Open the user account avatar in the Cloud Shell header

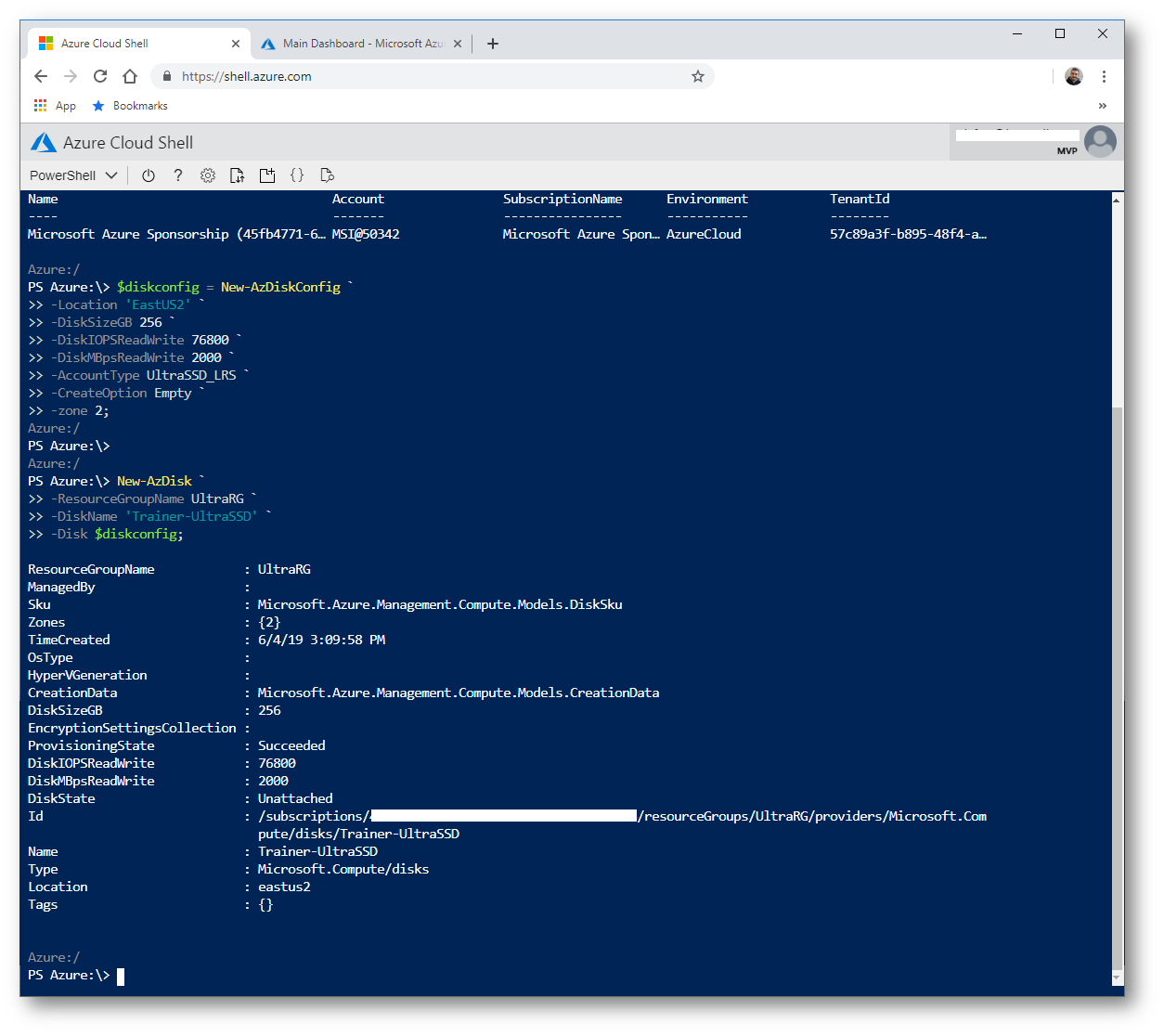1100,142
